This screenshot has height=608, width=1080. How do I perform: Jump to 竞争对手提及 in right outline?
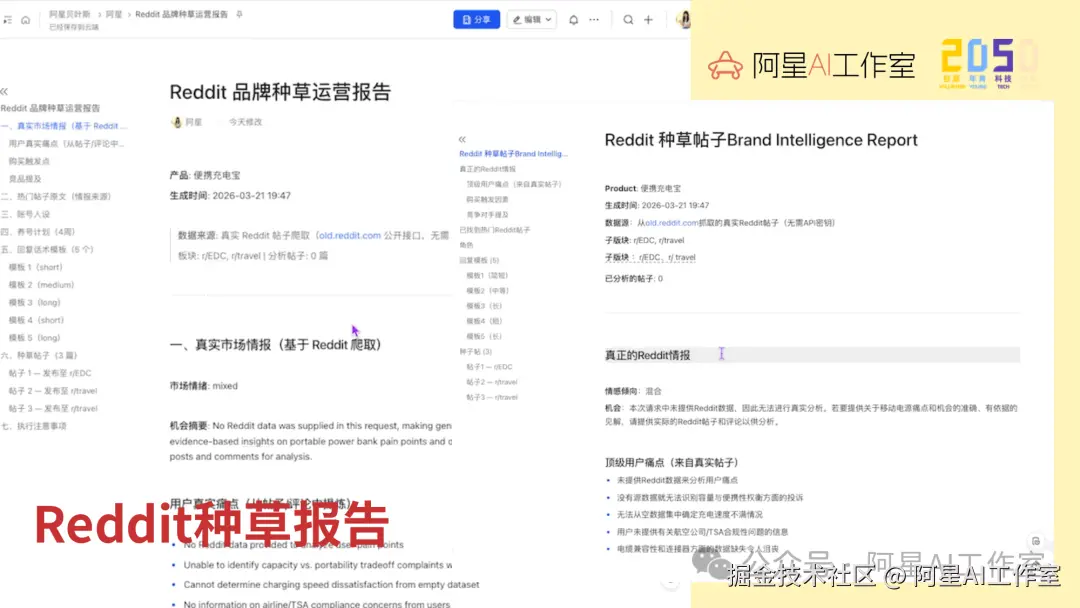pos(487,215)
